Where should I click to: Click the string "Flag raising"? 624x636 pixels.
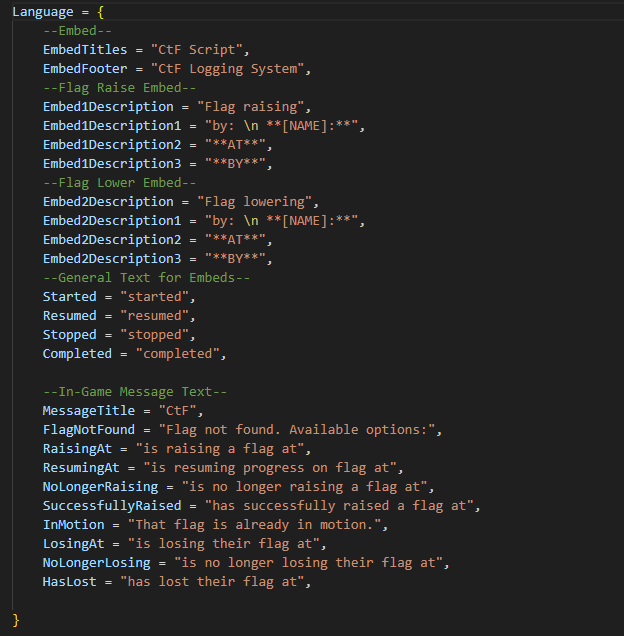click(x=251, y=107)
